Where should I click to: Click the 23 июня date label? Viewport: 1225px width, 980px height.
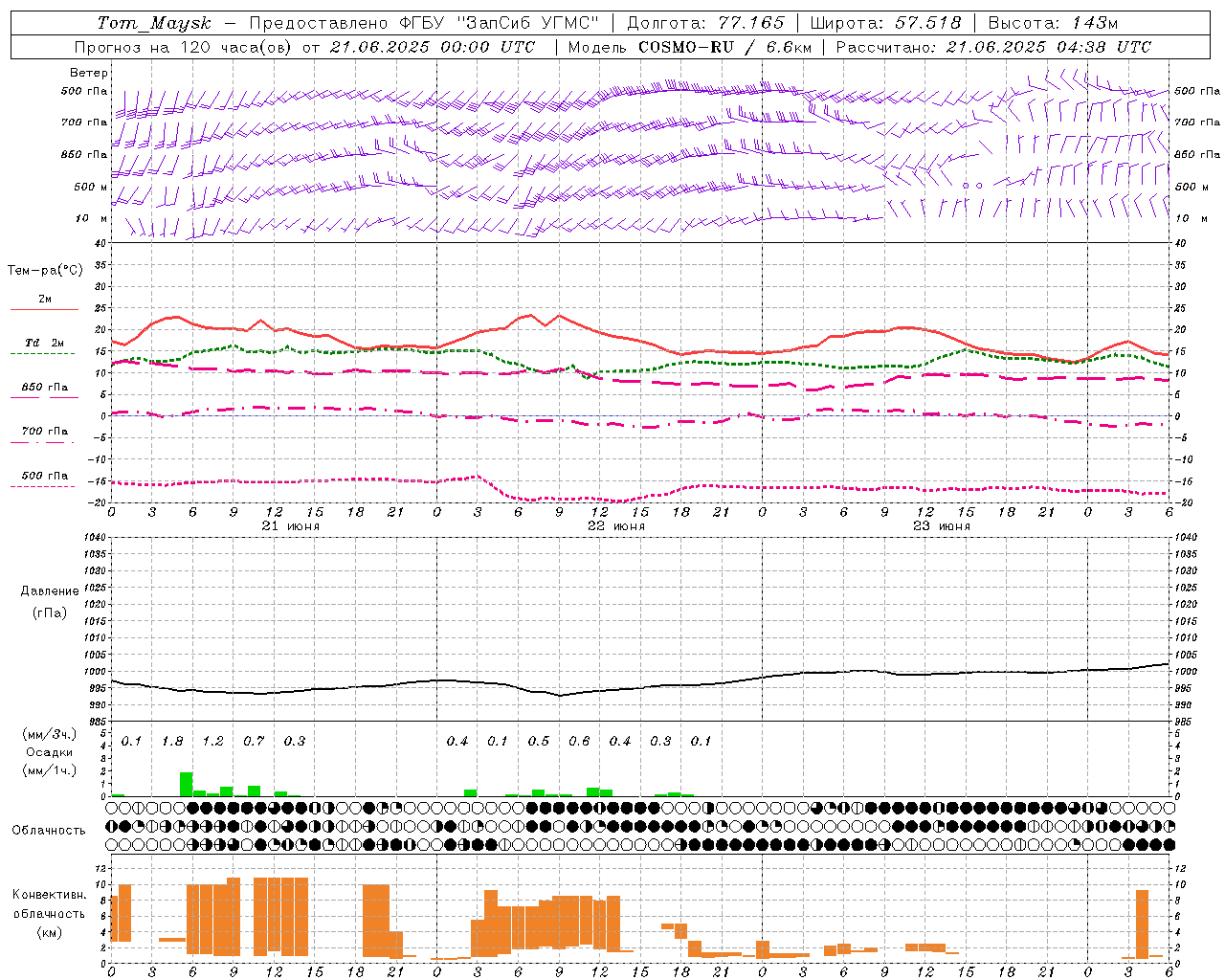pyautogui.click(x=942, y=526)
